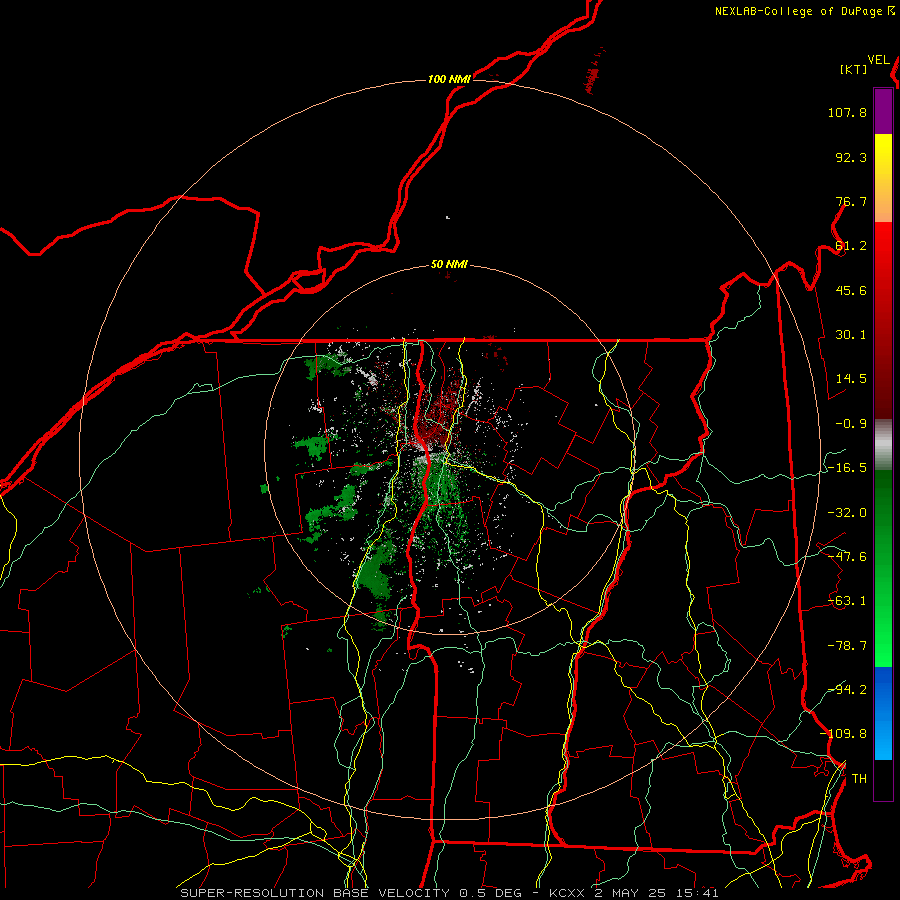
Task: Click the 107.8 scale value
Action: click(x=847, y=112)
